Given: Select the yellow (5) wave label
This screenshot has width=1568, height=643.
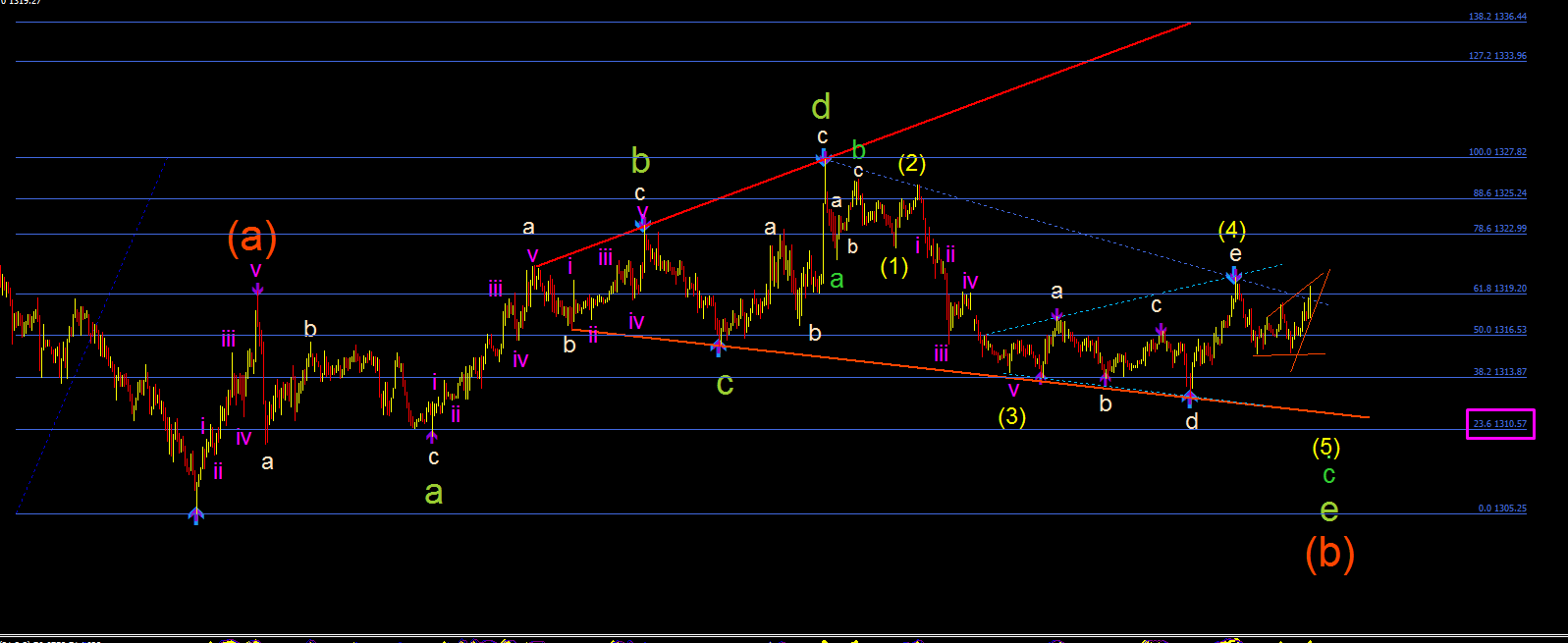Looking at the screenshot, I should pyautogui.click(x=1326, y=448).
